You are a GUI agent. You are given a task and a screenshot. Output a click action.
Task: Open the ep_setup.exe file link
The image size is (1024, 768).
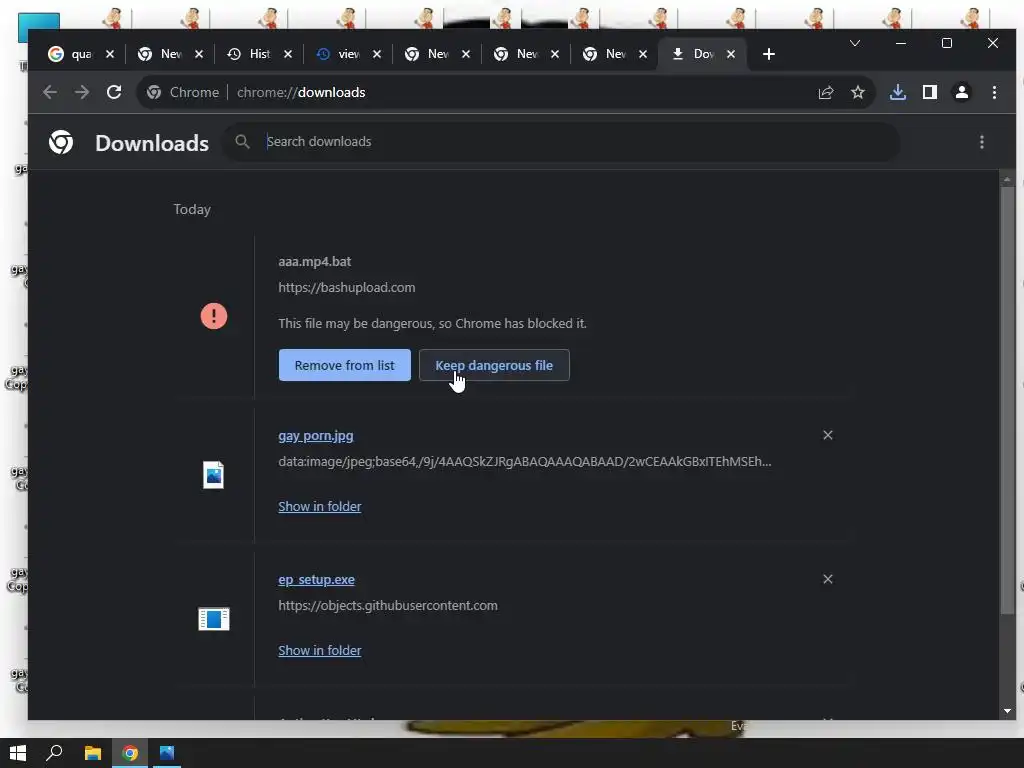point(317,579)
